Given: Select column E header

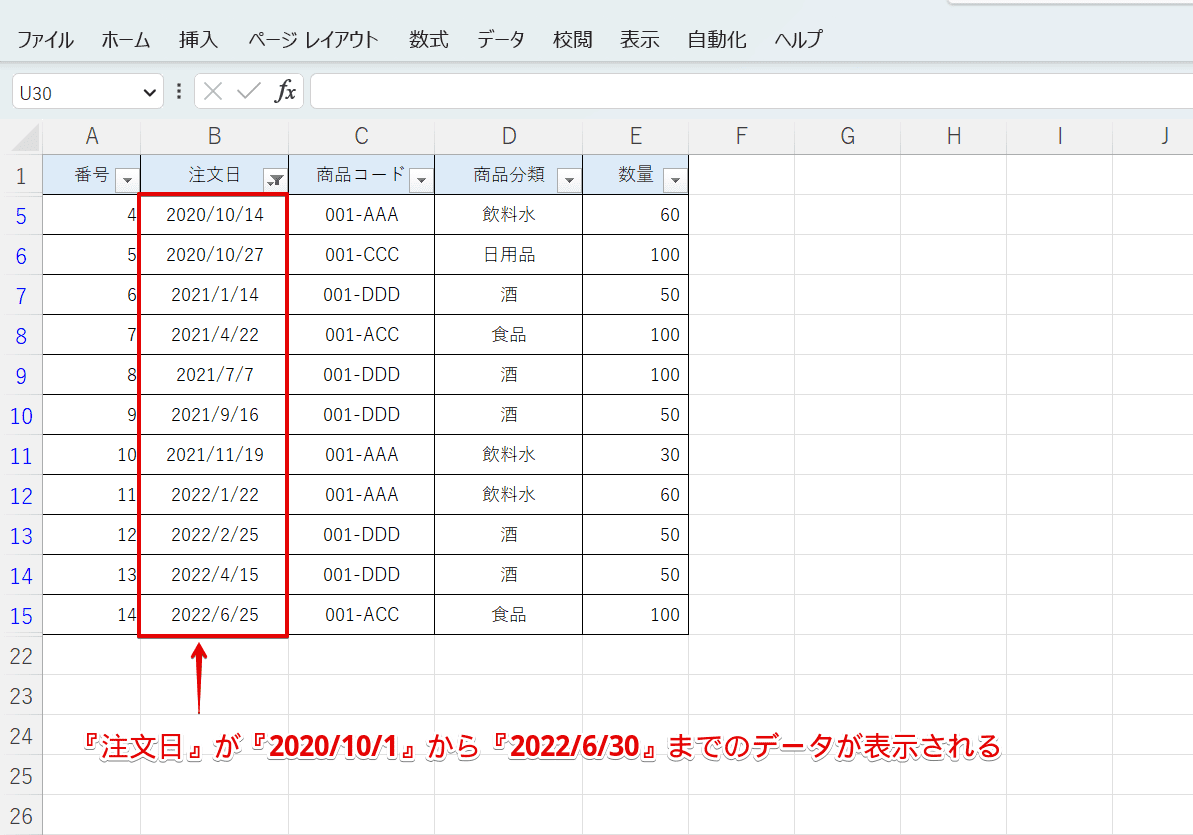Looking at the screenshot, I should [636, 136].
